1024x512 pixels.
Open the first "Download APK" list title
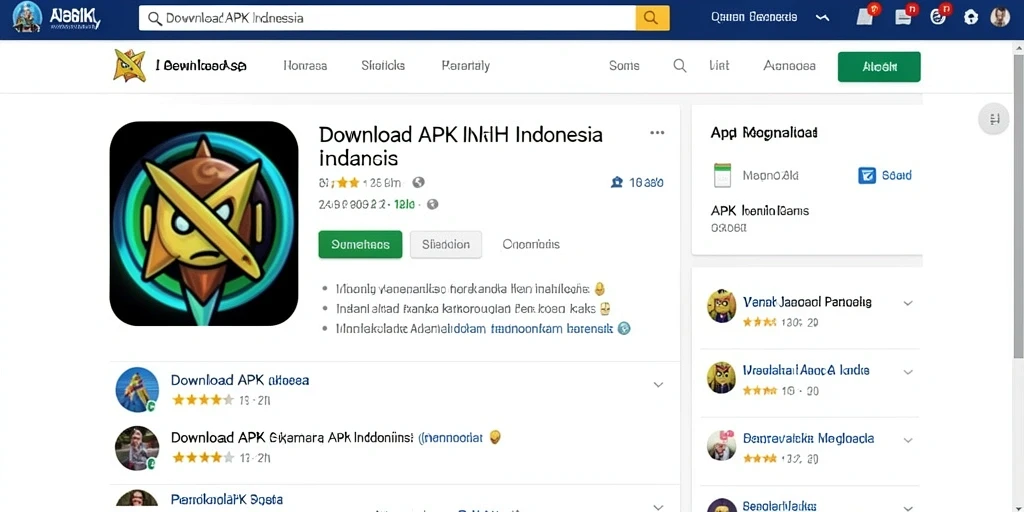pyautogui.click(x=240, y=380)
